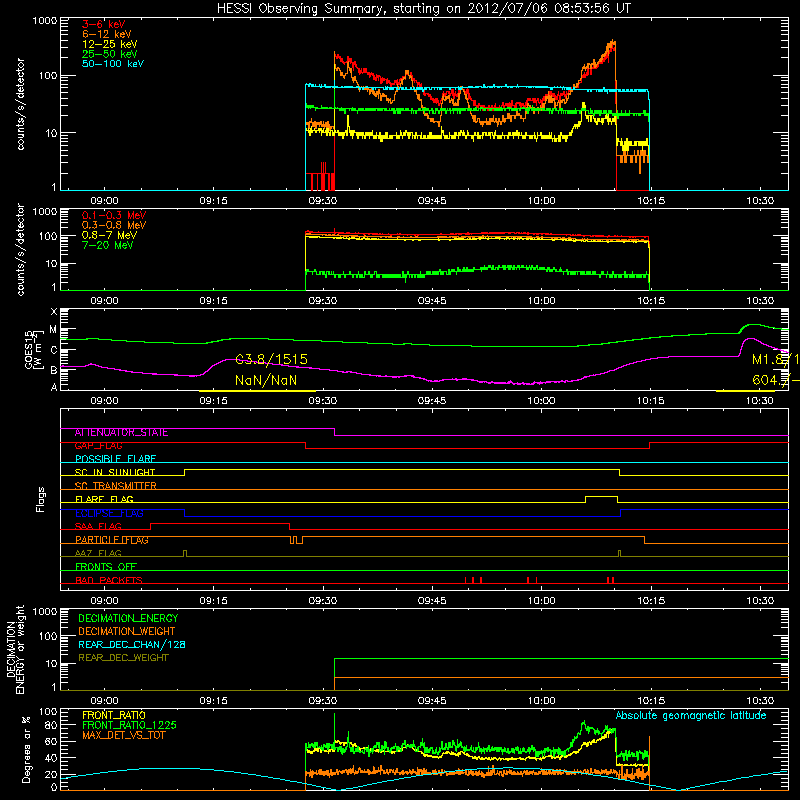This screenshot has height=800, width=800.
Task: Select the SC_IN_SUNLIGHT flag label
Action: (115, 472)
